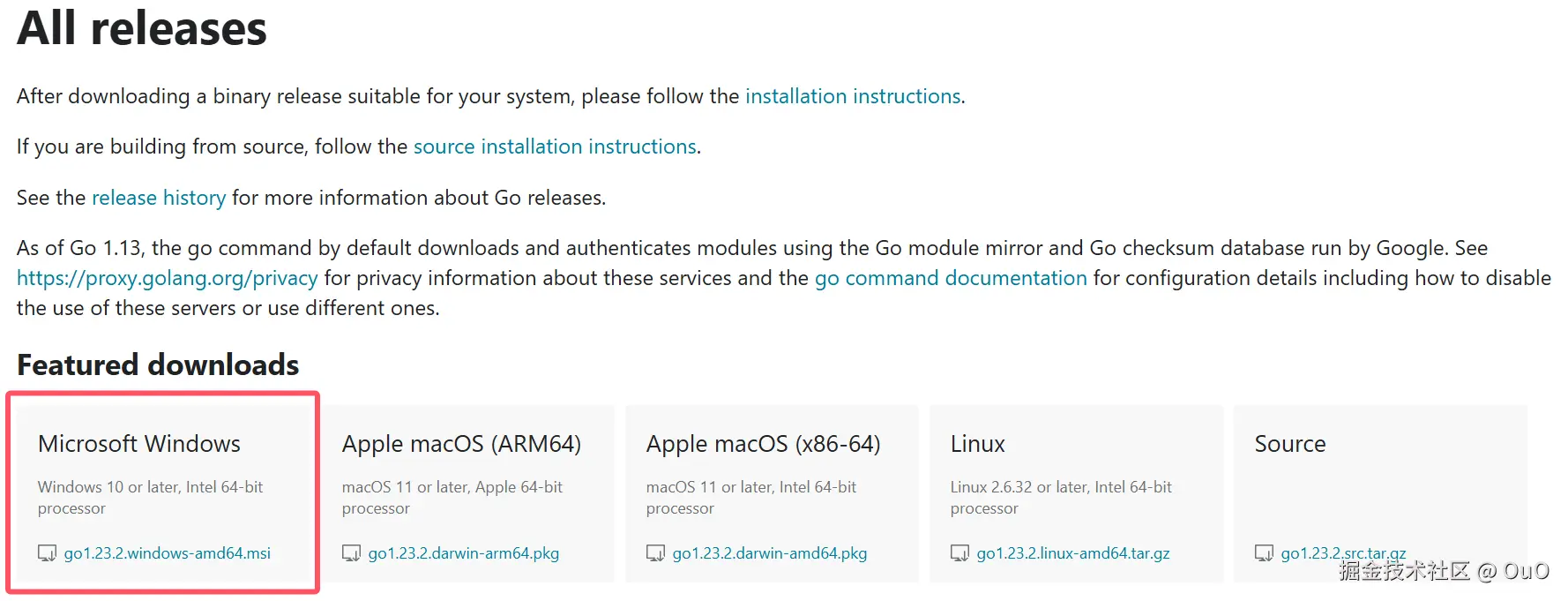The height and width of the screenshot is (601, 1568).
Task: Download go1.23.2.darwin-amd64.pkg file
Action: pos(770,553)
